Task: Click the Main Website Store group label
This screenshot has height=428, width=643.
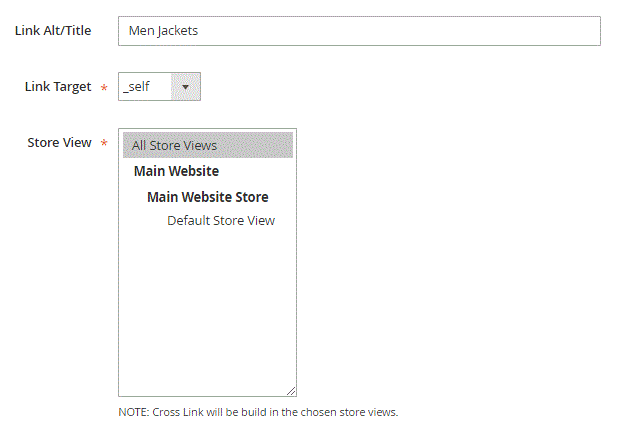Action: click(x=207, y=197)
